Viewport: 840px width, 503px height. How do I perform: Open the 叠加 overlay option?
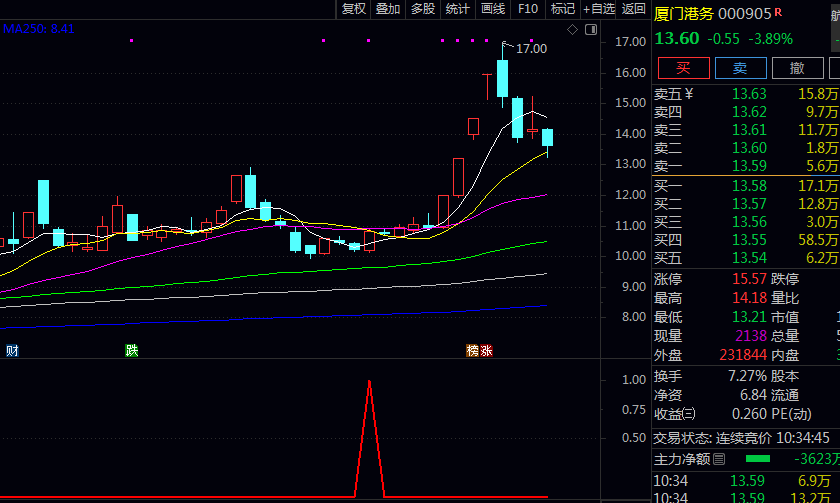[388, 9]
